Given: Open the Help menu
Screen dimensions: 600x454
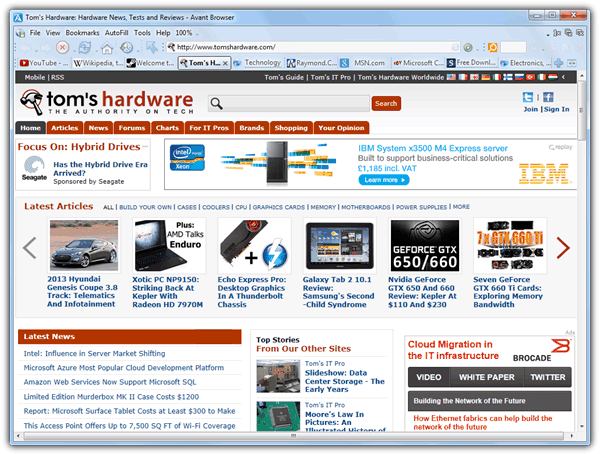Looking at the screenshot, I should coord(163,33).
